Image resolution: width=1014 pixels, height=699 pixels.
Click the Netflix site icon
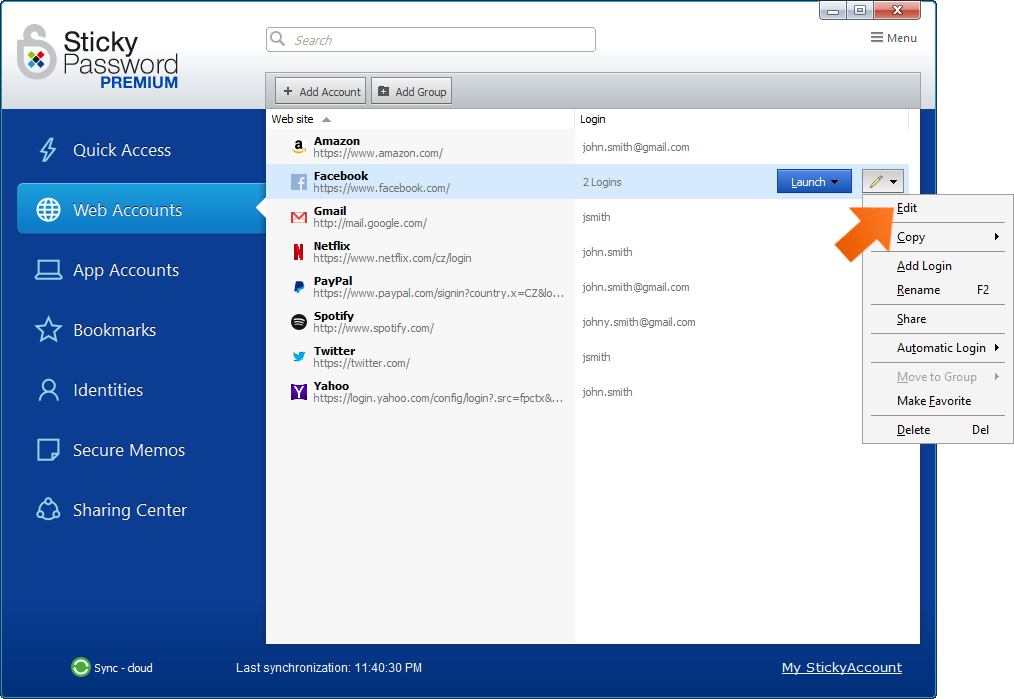point(298,252)
